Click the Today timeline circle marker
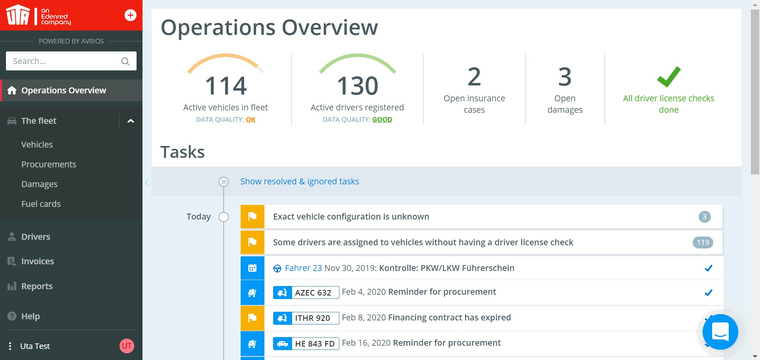This screenshot has height=360, width=760. coord(223,217)
